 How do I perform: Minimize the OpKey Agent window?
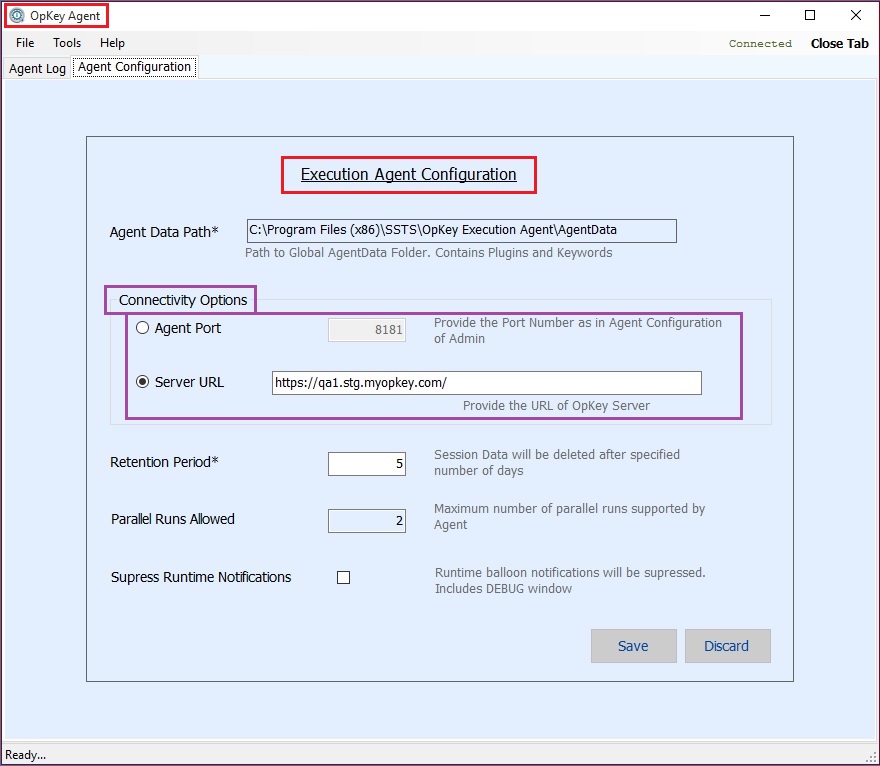[x=764, y=15]
